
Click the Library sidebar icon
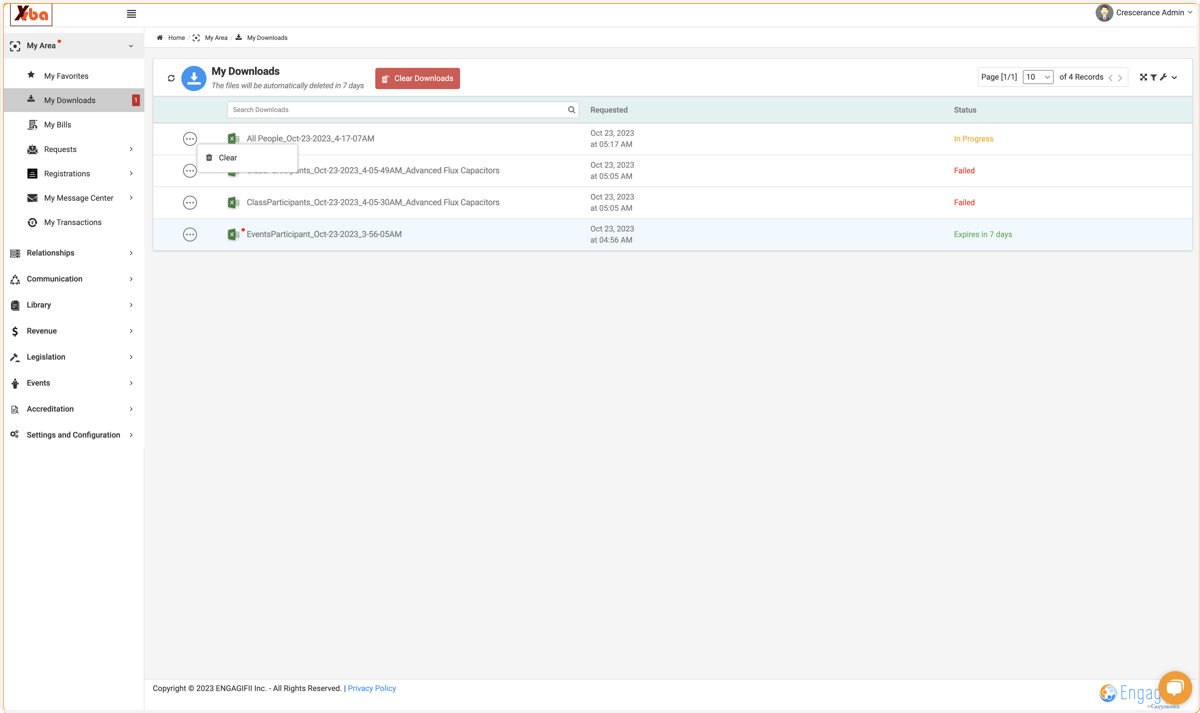(x=15, y=305)
